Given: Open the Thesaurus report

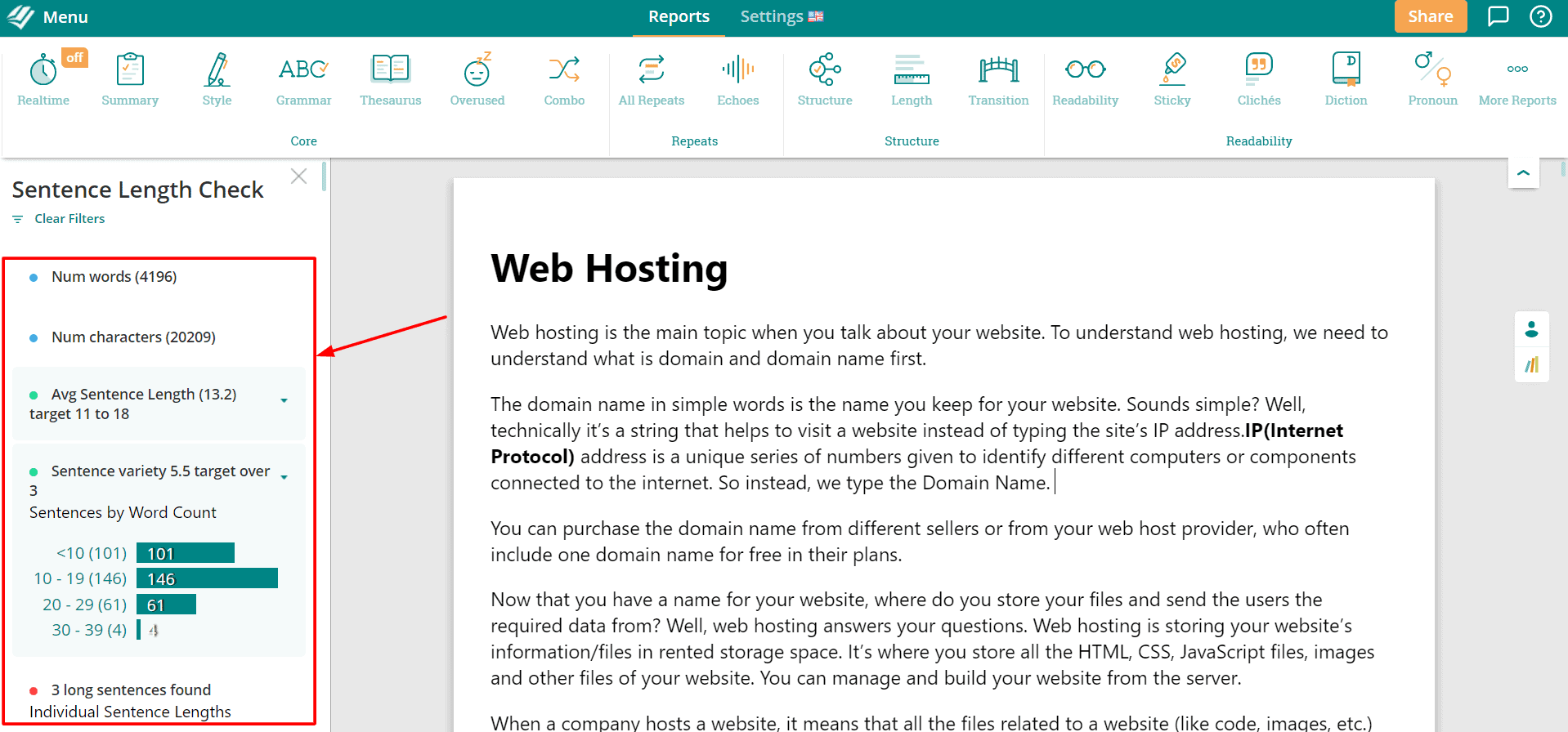Looking at the screenshot, I should tap(390, 79).
